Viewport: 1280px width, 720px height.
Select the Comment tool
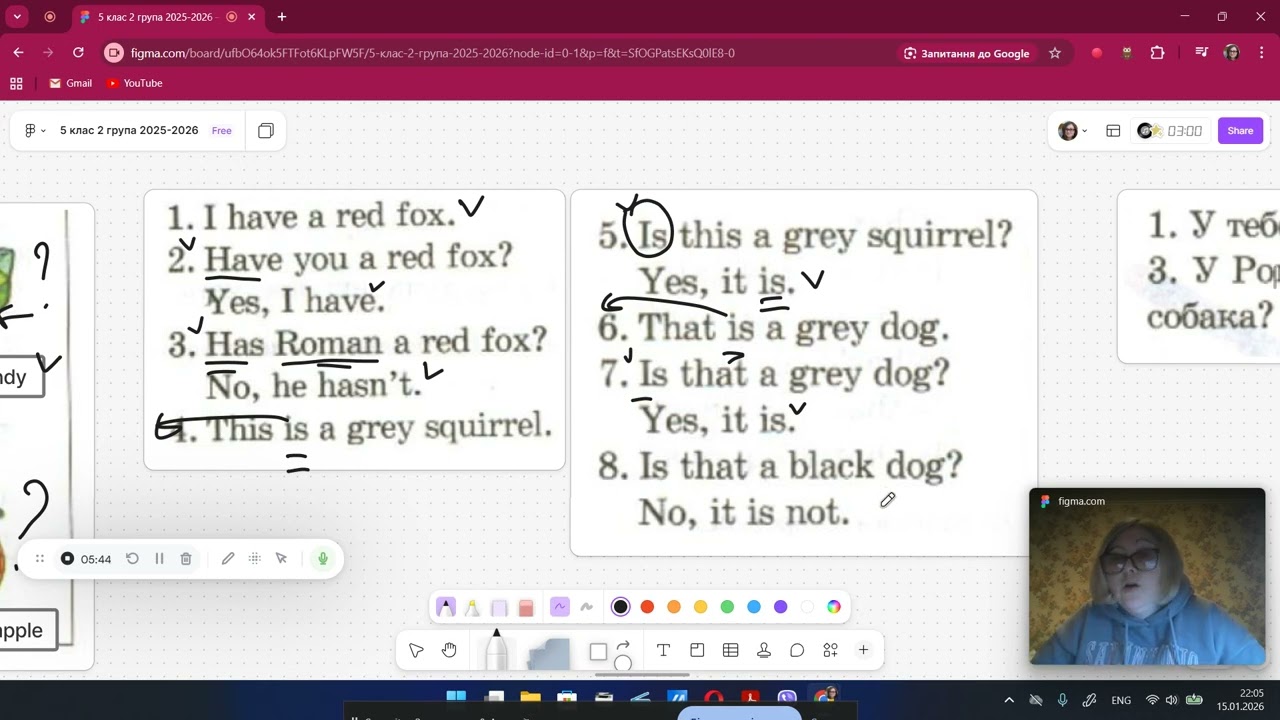797,651
